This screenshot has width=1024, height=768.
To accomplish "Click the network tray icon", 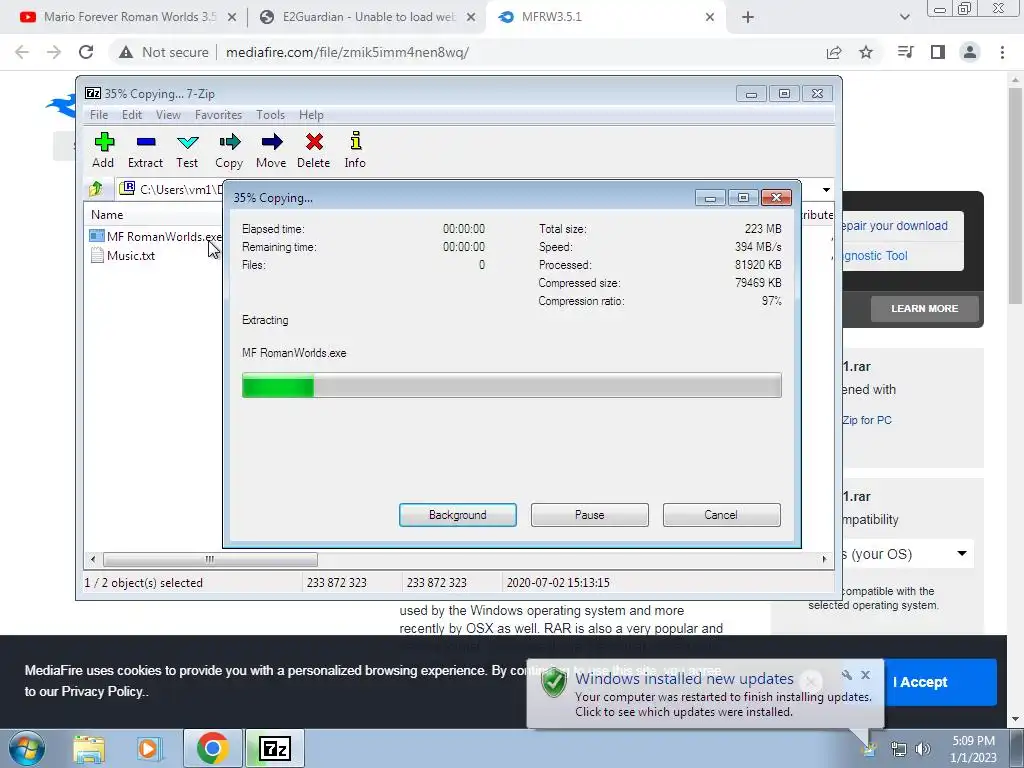I will click(x=899, y=749).
